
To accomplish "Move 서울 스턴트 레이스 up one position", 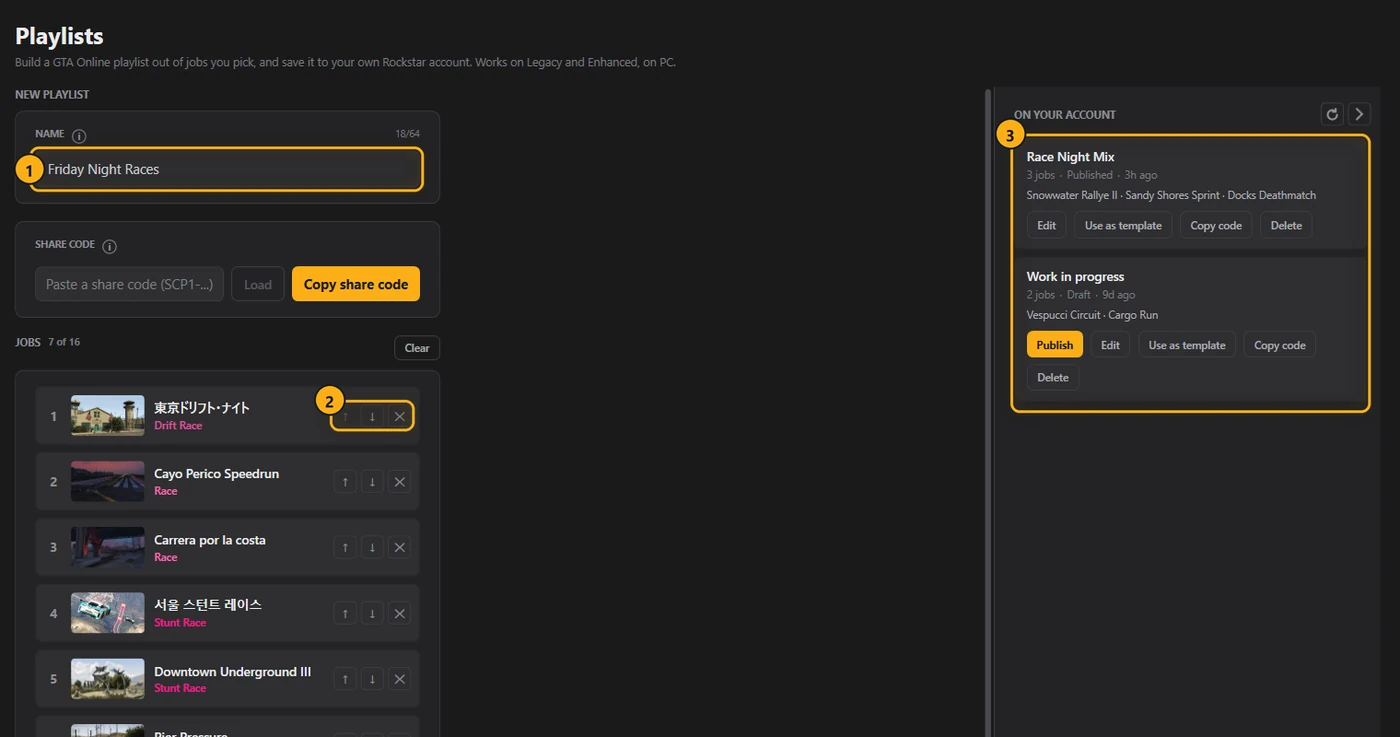I will [345, 614].
